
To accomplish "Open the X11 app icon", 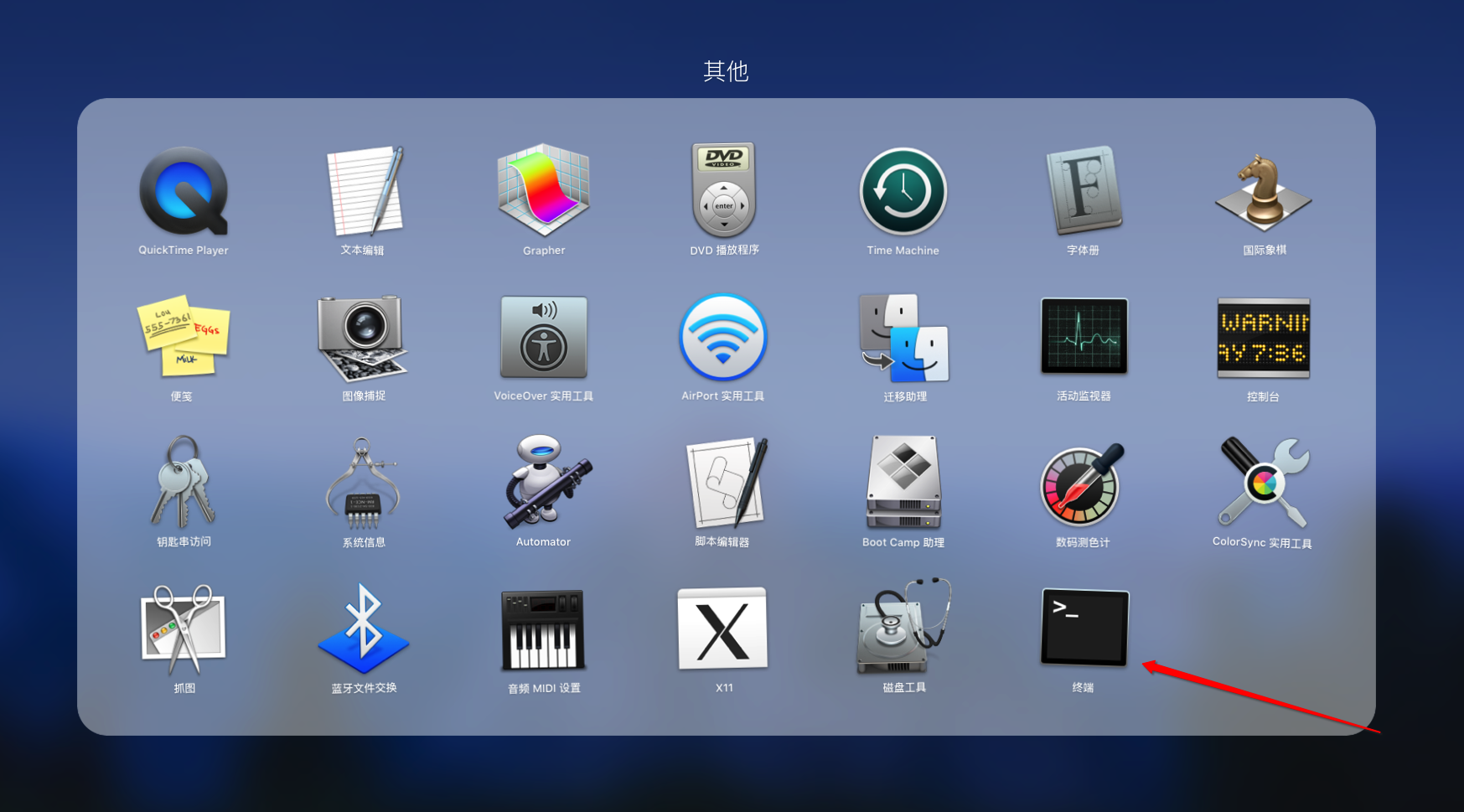I will [x=723, y=628].
